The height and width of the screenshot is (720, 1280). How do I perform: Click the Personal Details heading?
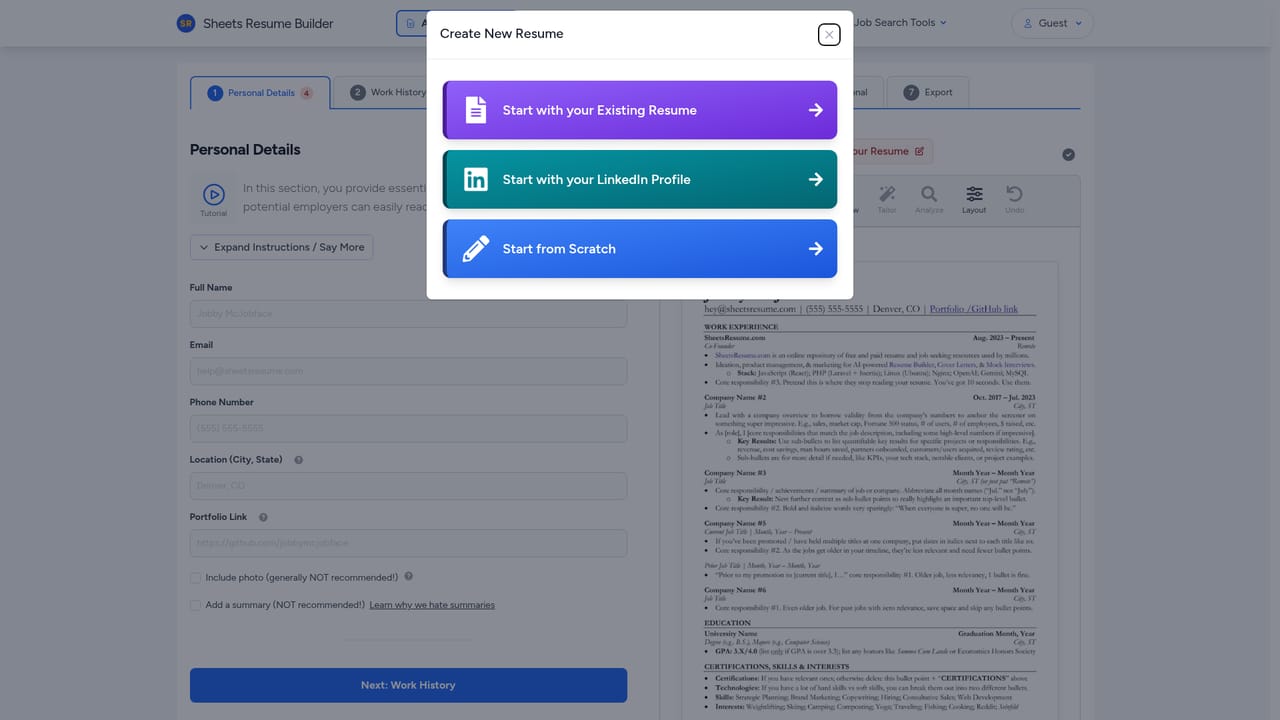(x=245, y=149)
